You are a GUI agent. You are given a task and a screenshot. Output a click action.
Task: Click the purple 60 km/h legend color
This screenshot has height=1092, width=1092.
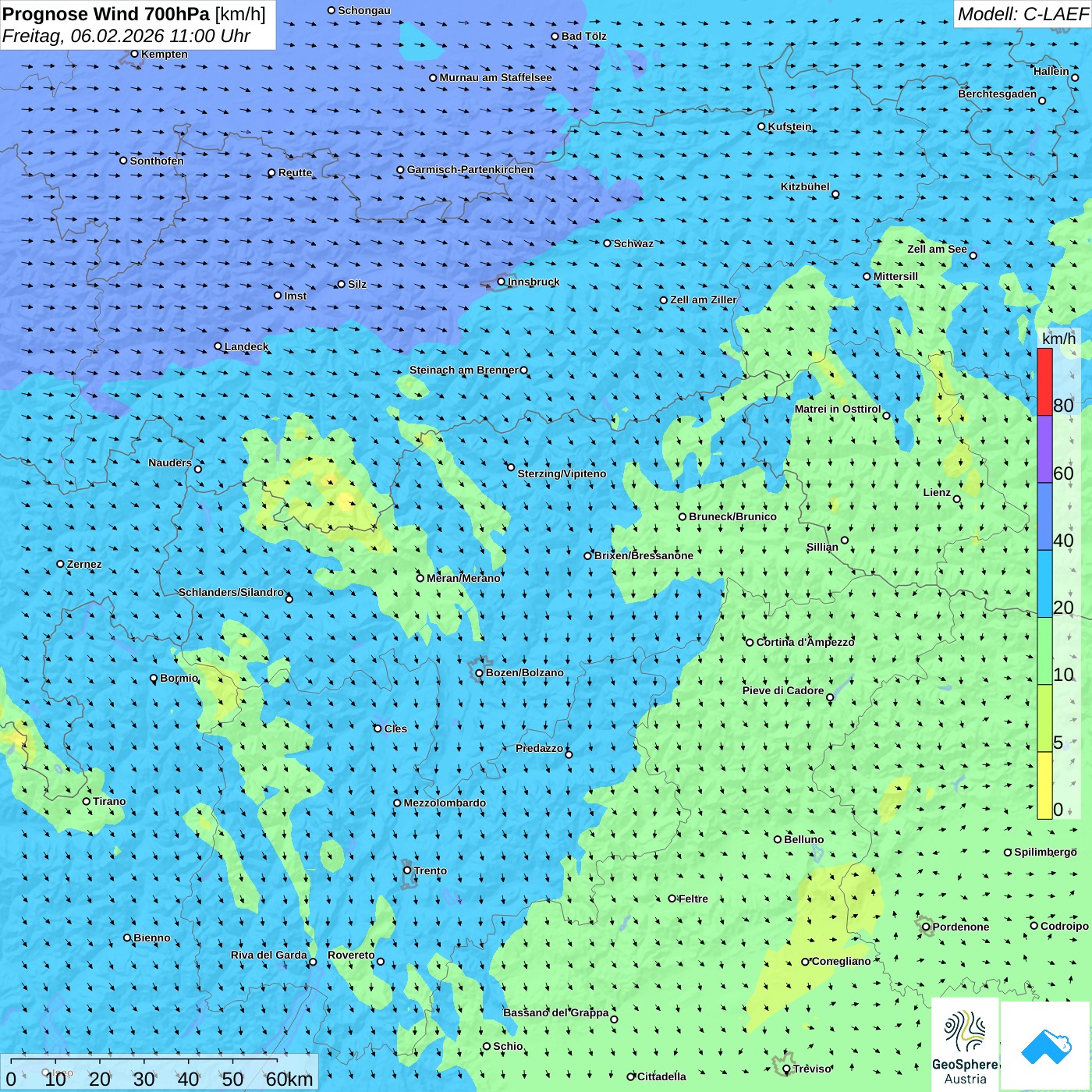(x=1044, y=449)
